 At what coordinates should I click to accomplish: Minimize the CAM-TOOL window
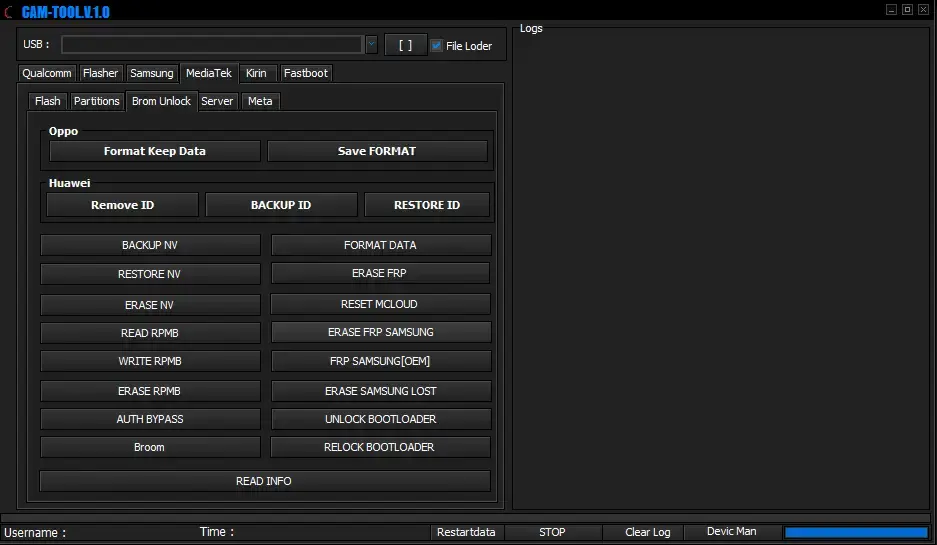click(891, 10)
